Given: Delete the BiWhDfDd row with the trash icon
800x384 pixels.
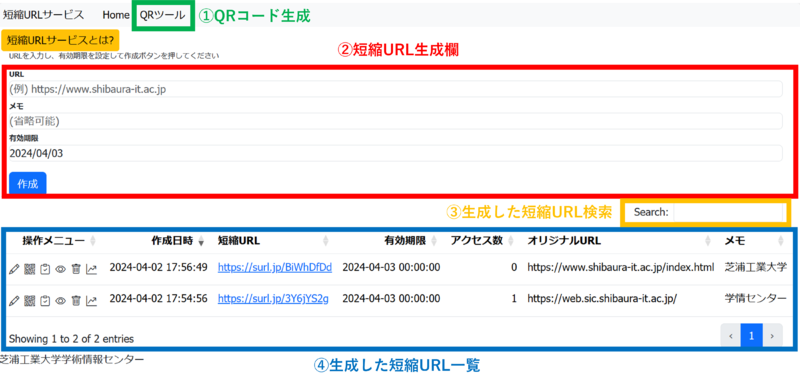Looking at the screenshot, I should (76, 269).
